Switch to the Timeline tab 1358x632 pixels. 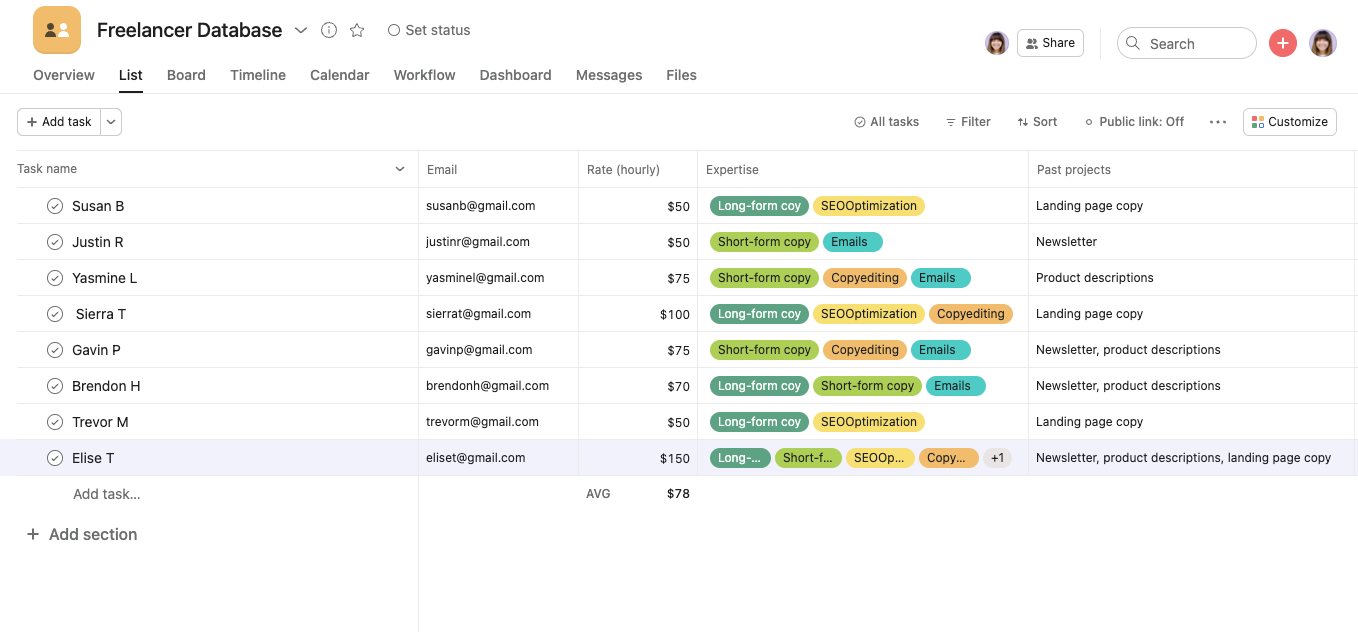(x=257, y=75)
